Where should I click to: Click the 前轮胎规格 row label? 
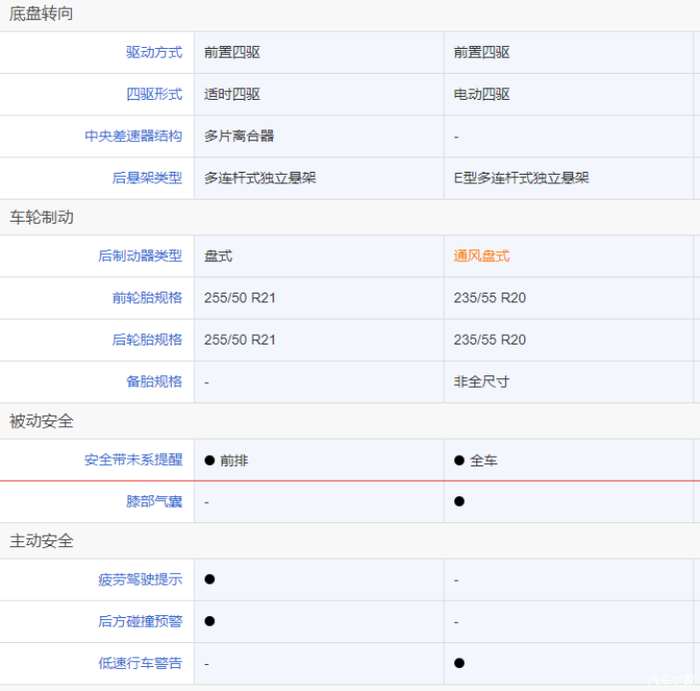click(x=147, y=298)
